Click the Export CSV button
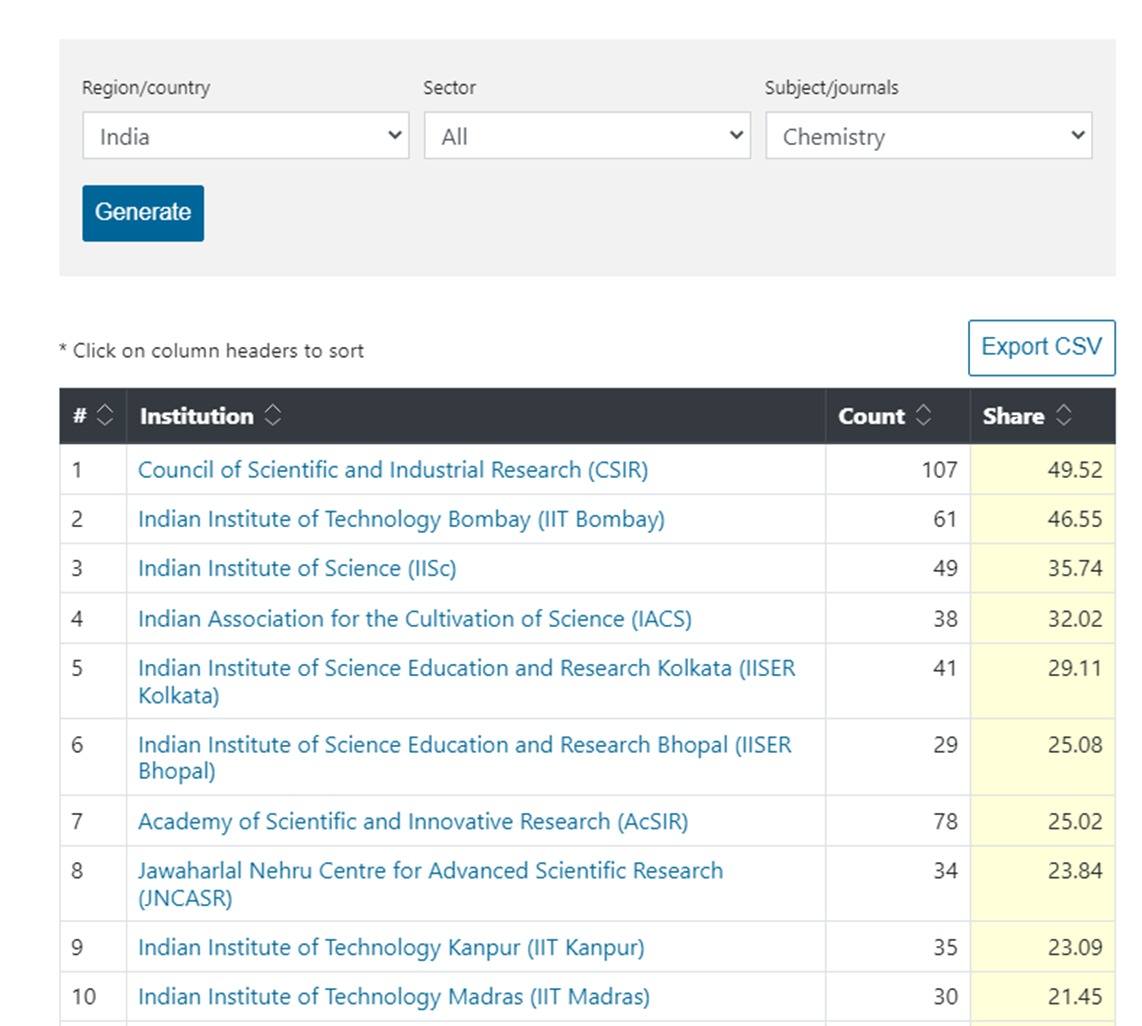This screenshot has width=1142, height=1026. (x=1041, y=346)
